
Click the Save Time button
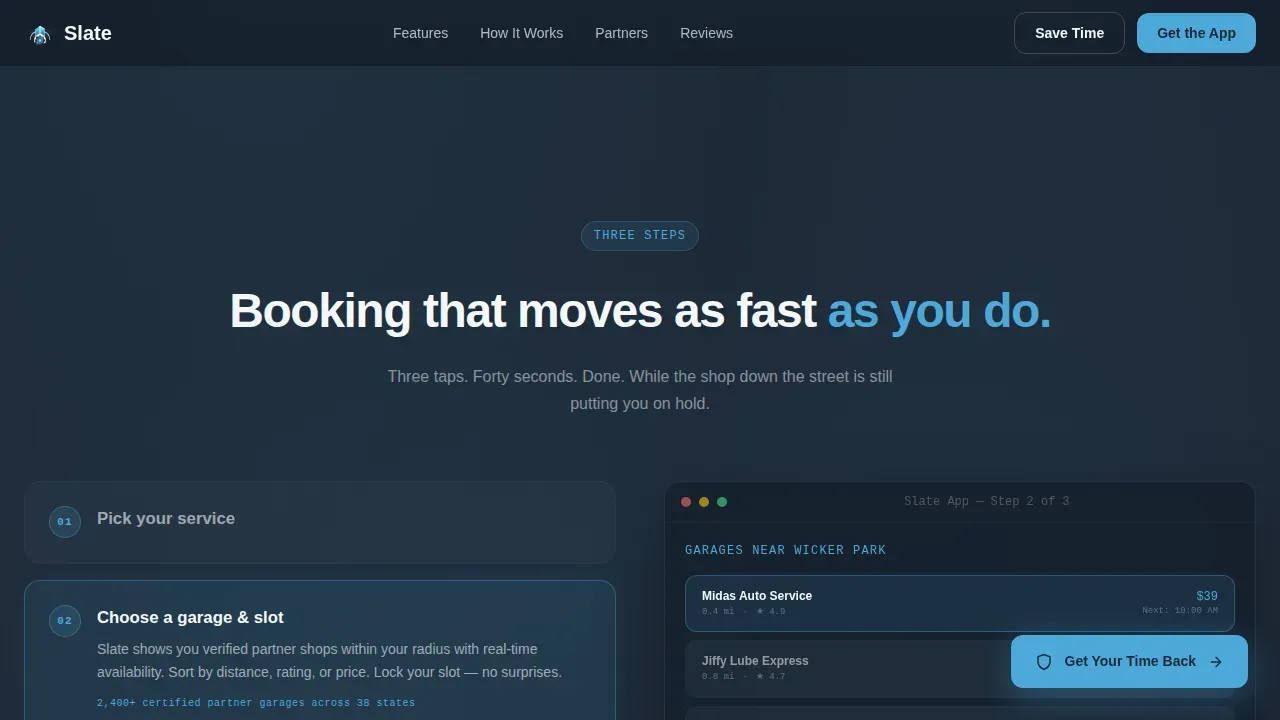click(x=1069, y=33)
